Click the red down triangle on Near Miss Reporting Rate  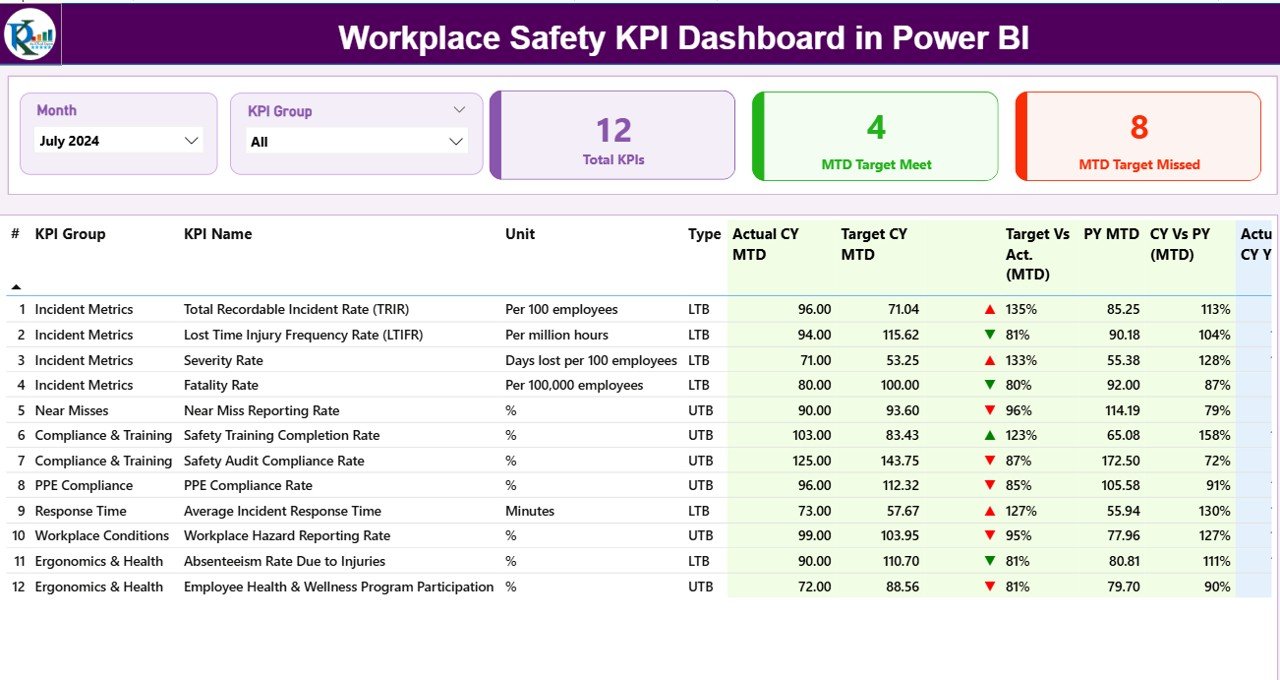click(989, 410)
